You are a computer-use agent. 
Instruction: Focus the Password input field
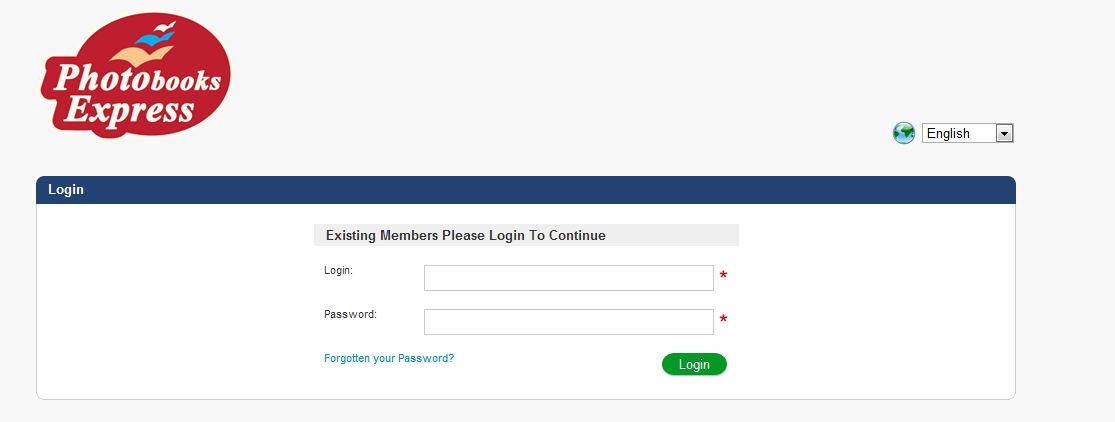click(x=568, y=322)
